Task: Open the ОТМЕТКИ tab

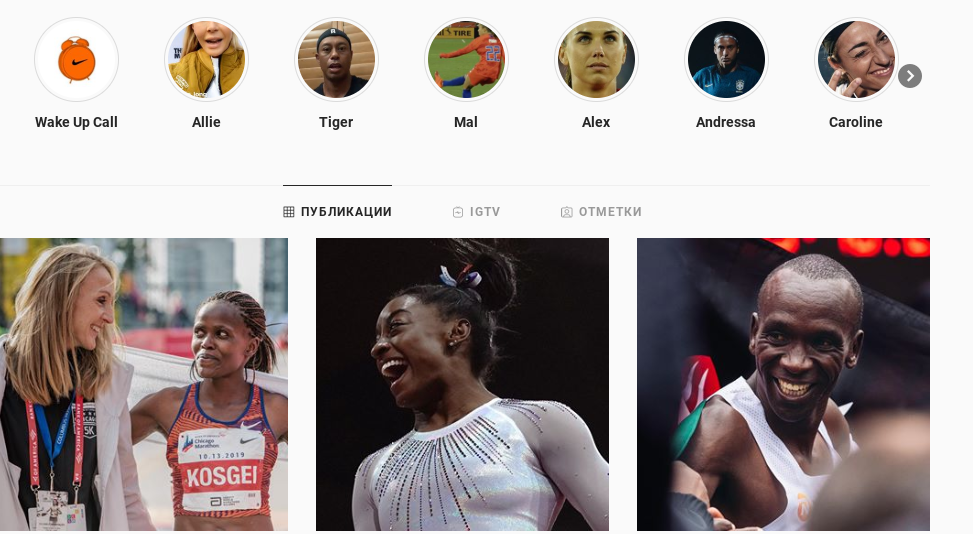Action: click(601, 211)
